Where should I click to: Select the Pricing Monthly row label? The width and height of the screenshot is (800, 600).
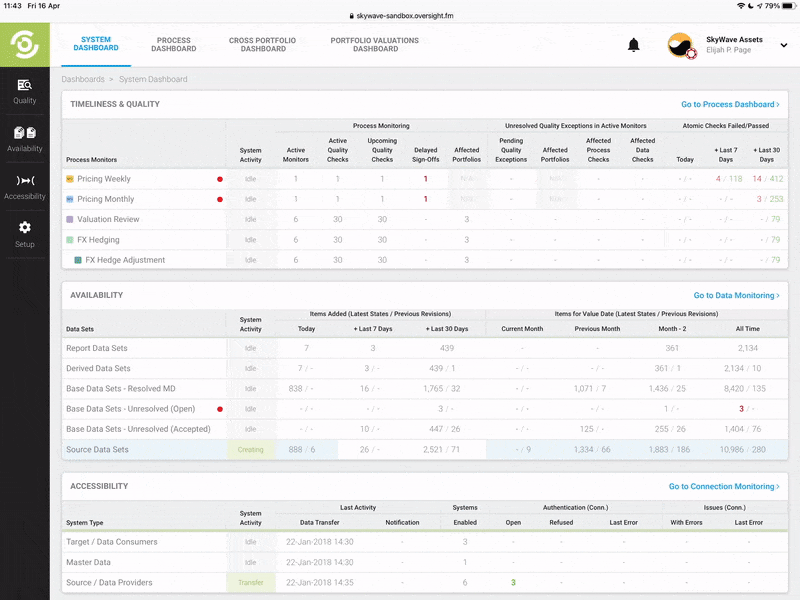click(x=106, y=199)
